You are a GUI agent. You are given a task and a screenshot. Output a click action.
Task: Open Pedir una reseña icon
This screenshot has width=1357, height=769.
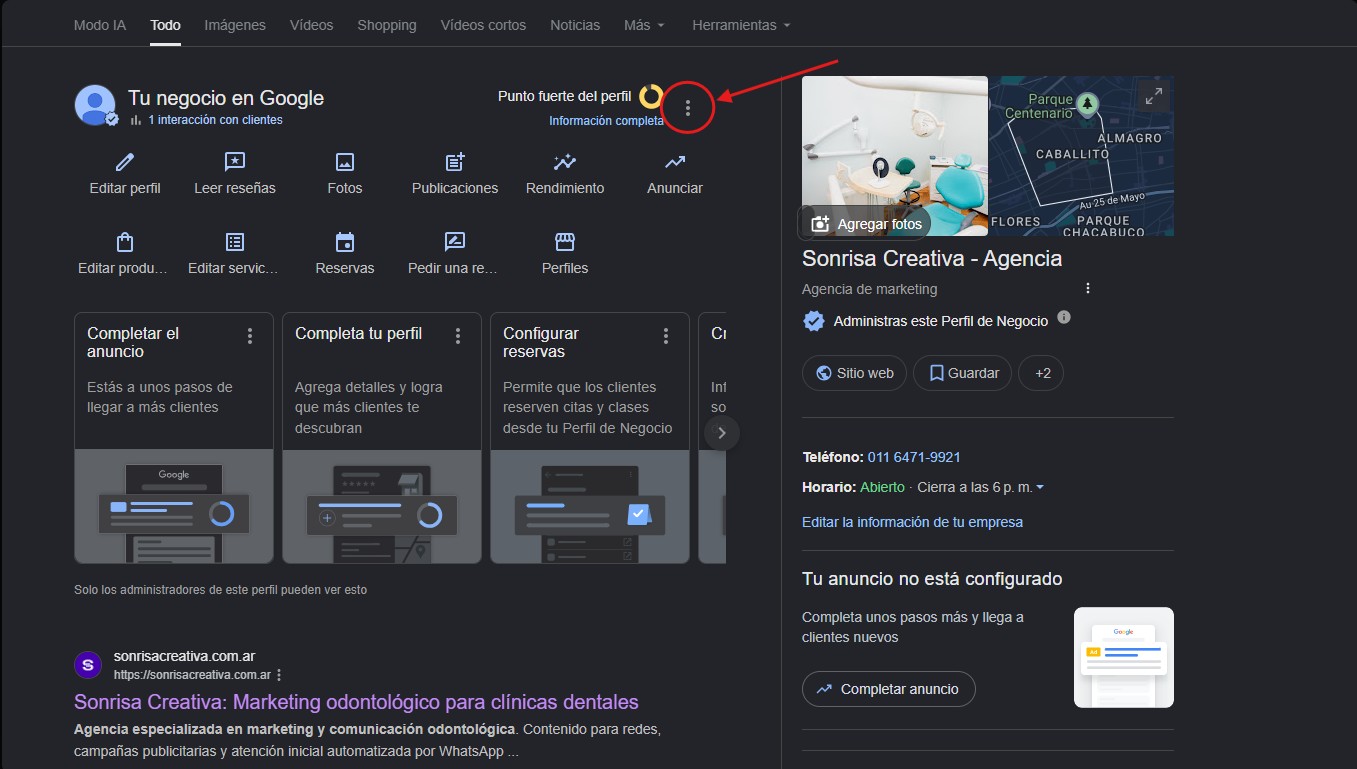455,242
